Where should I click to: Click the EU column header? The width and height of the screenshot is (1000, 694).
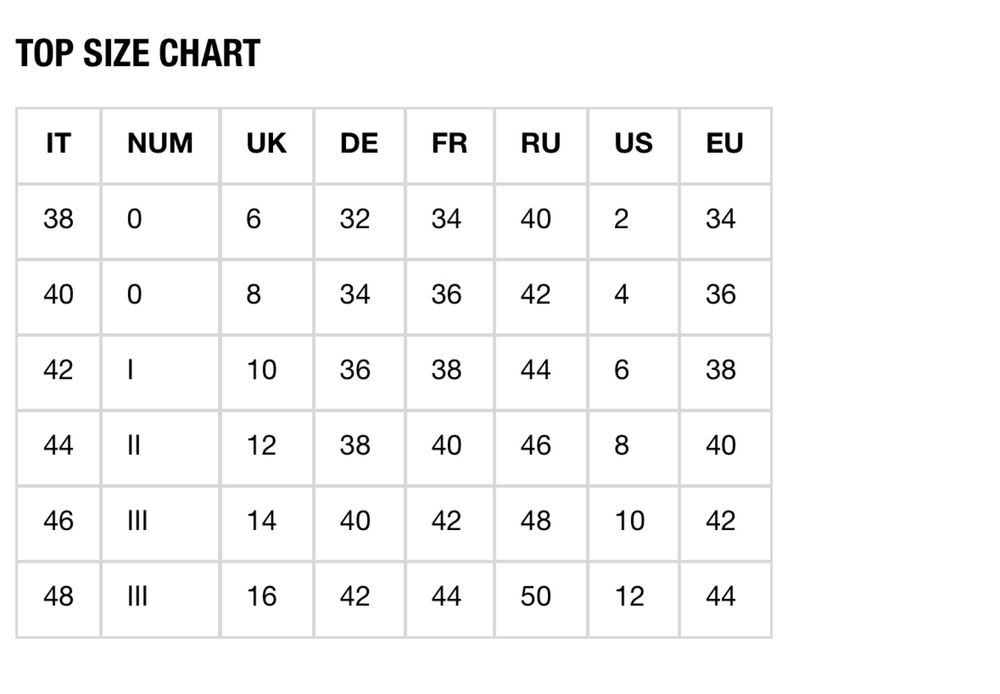point(726,146)
